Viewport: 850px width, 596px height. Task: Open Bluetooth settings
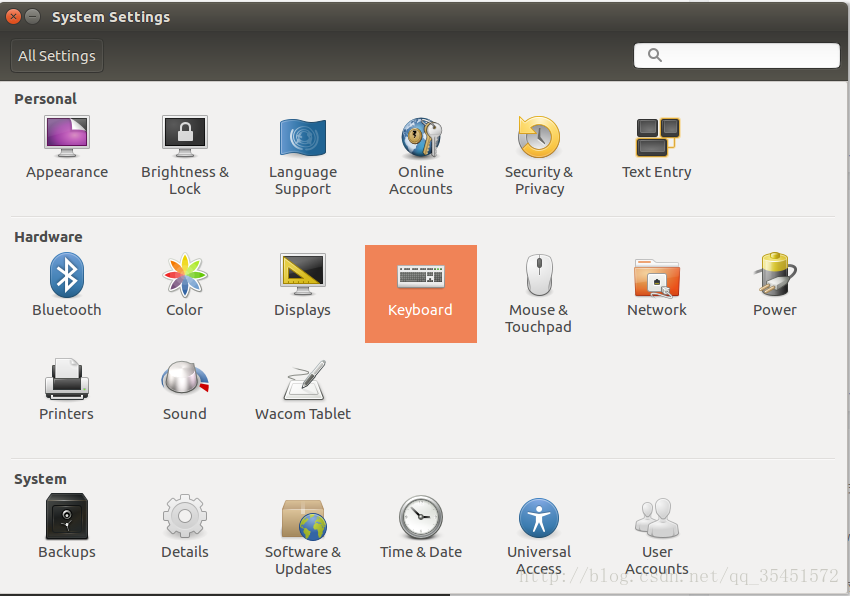[x=67, y=285]
